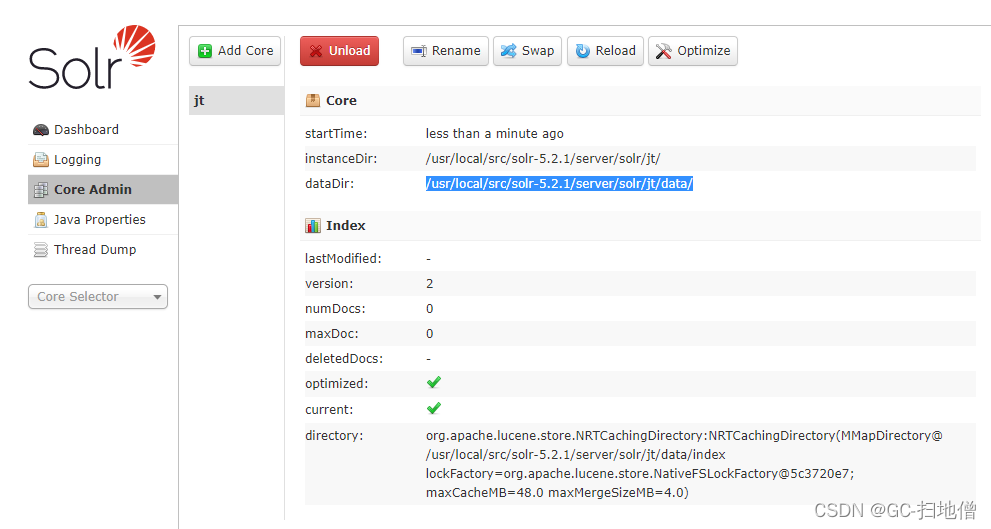Click the Optimize button
The height and width of the screenshot is (529, 991).
[x=693, y=51]
